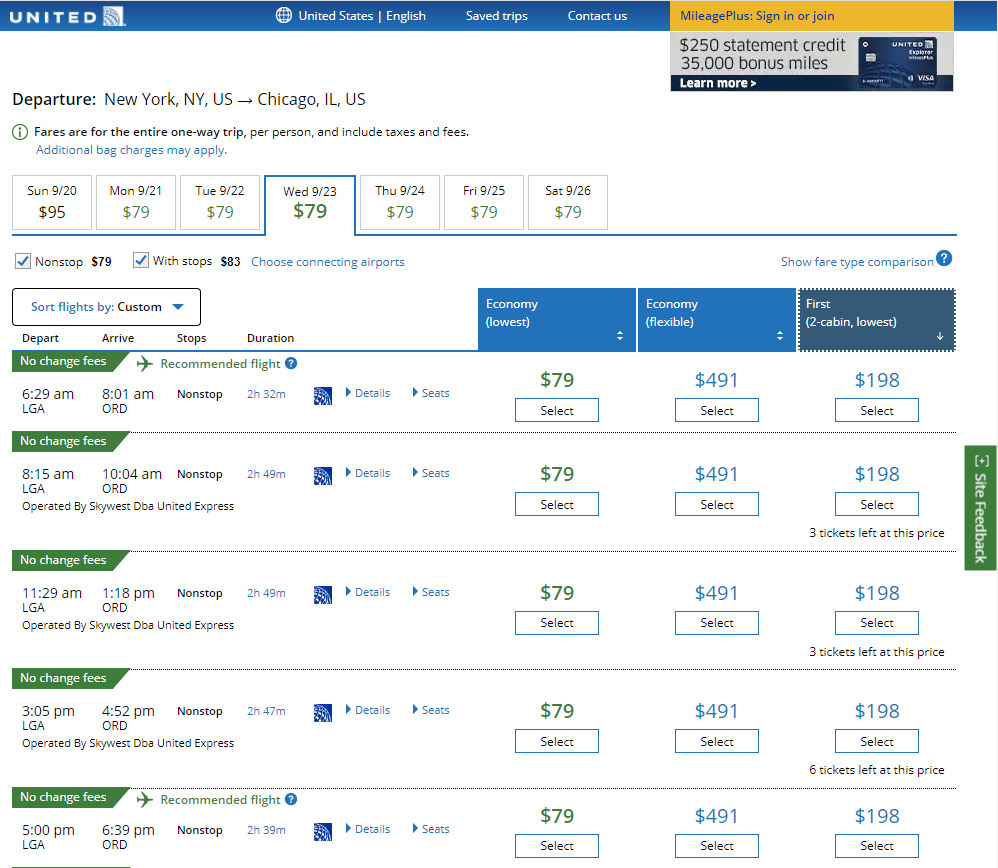Select the $198 First fare on 3:05 pm flight

point(876,741)
